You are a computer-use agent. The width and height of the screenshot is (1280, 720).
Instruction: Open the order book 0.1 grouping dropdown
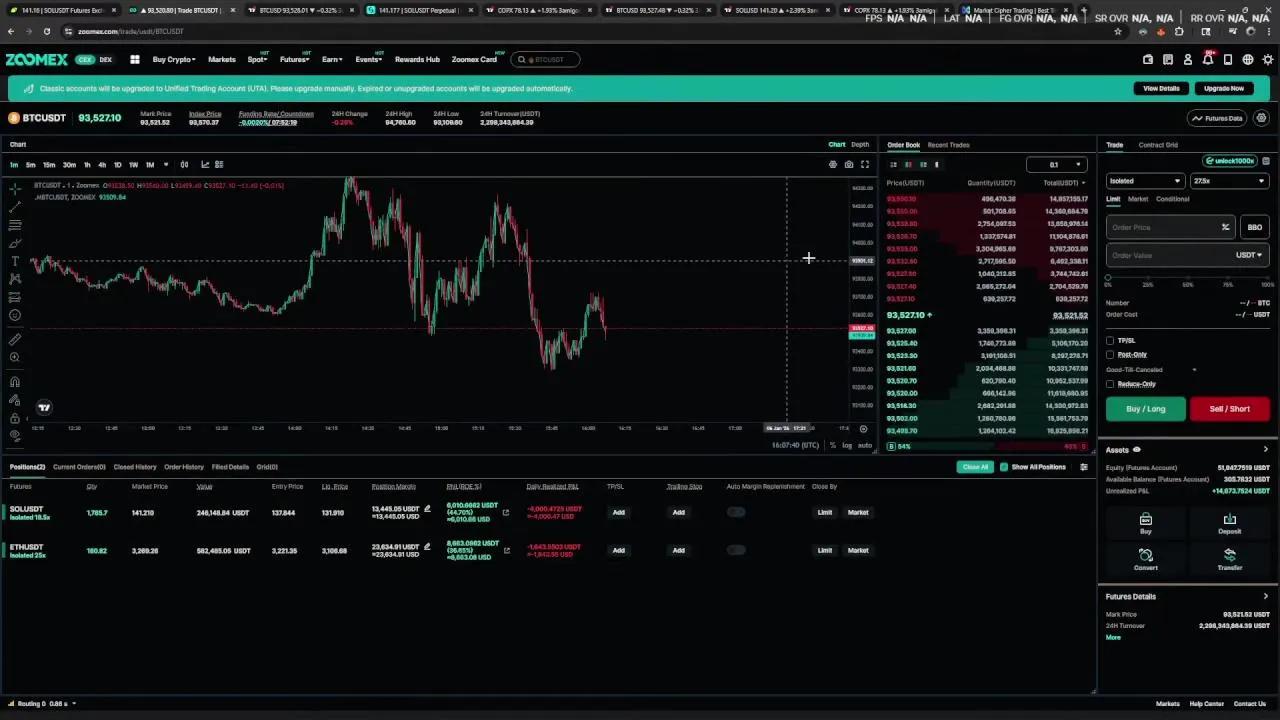click(1057, 165)
